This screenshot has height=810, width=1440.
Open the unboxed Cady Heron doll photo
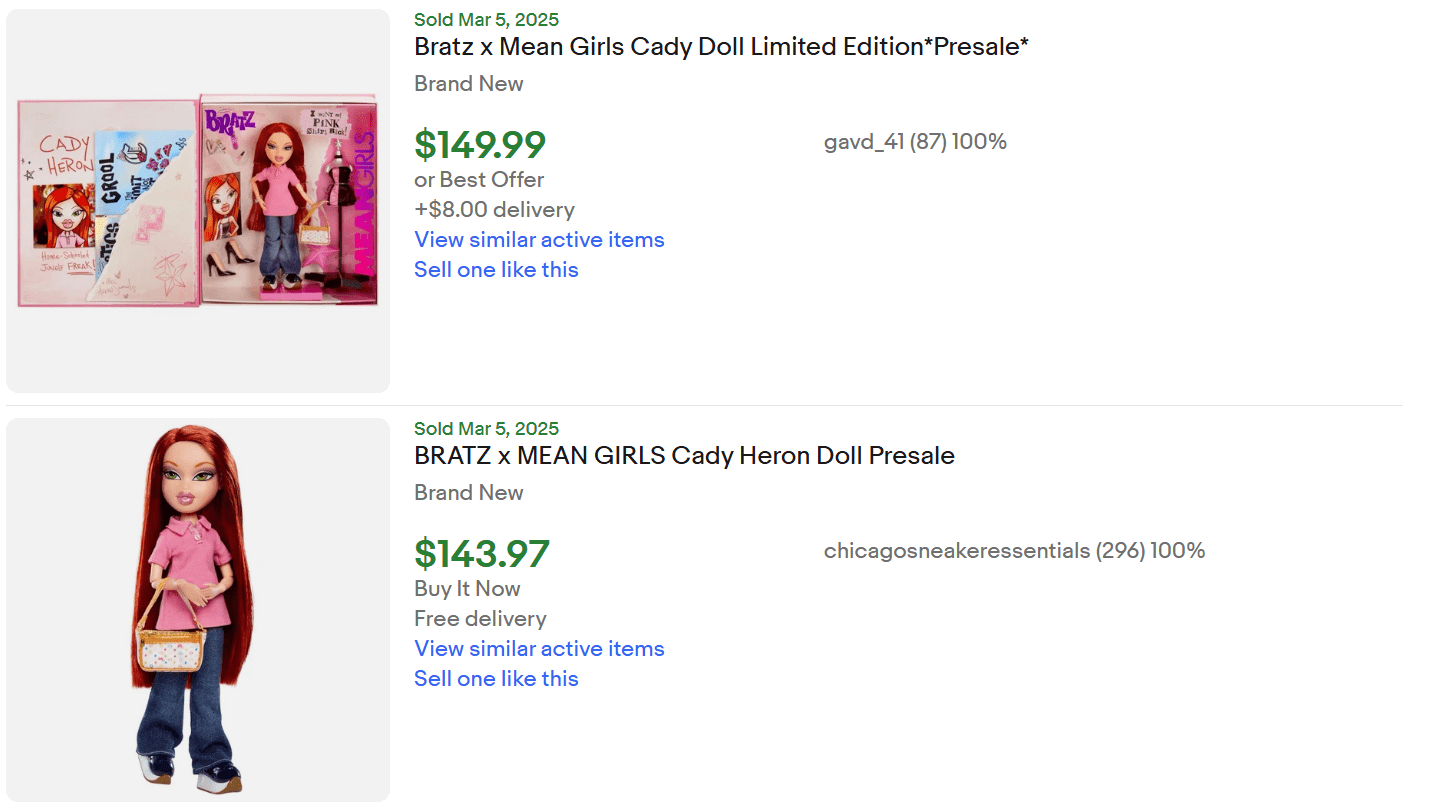tap(198, 609)
